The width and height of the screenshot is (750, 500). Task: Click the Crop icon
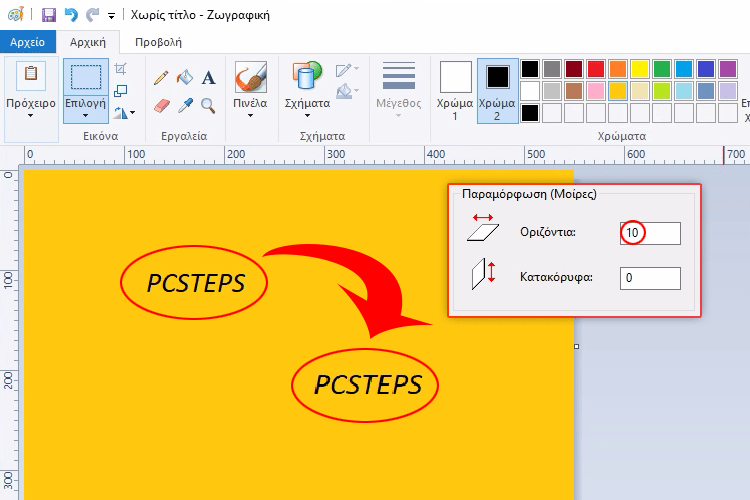point(121,69)
